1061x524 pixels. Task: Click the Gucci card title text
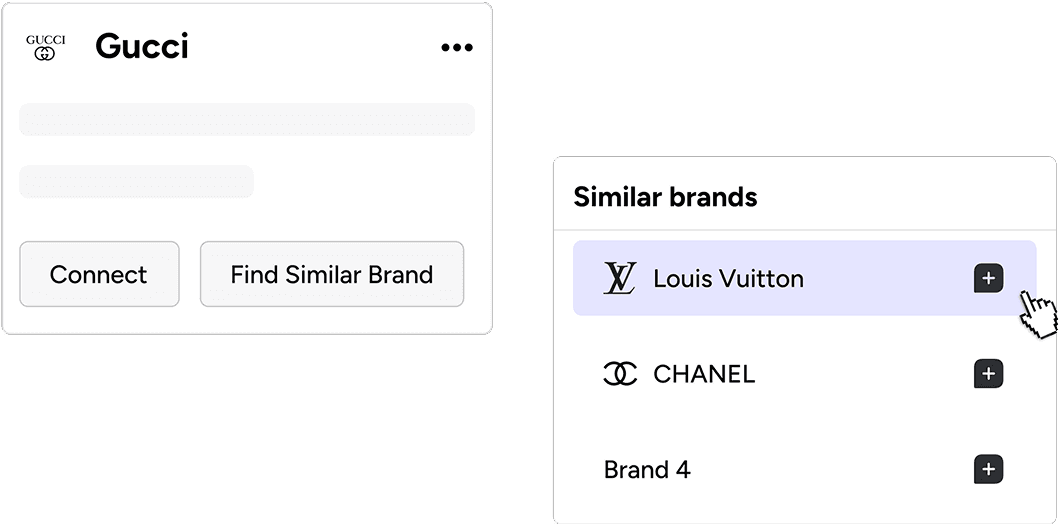tap(142, 47)
